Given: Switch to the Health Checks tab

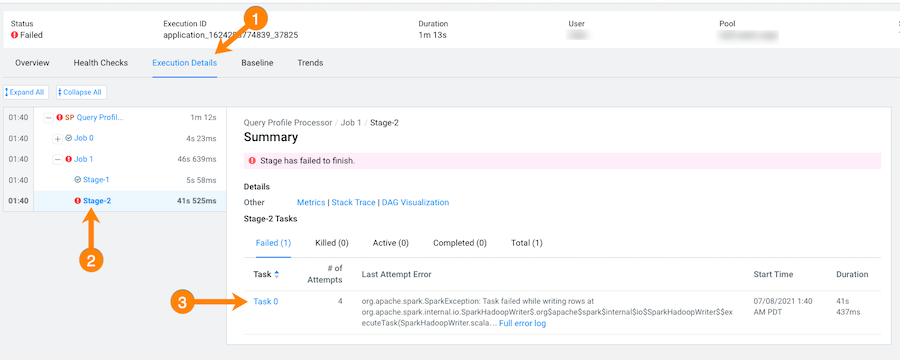Looking at the screenshot, I should coord(100,63).
